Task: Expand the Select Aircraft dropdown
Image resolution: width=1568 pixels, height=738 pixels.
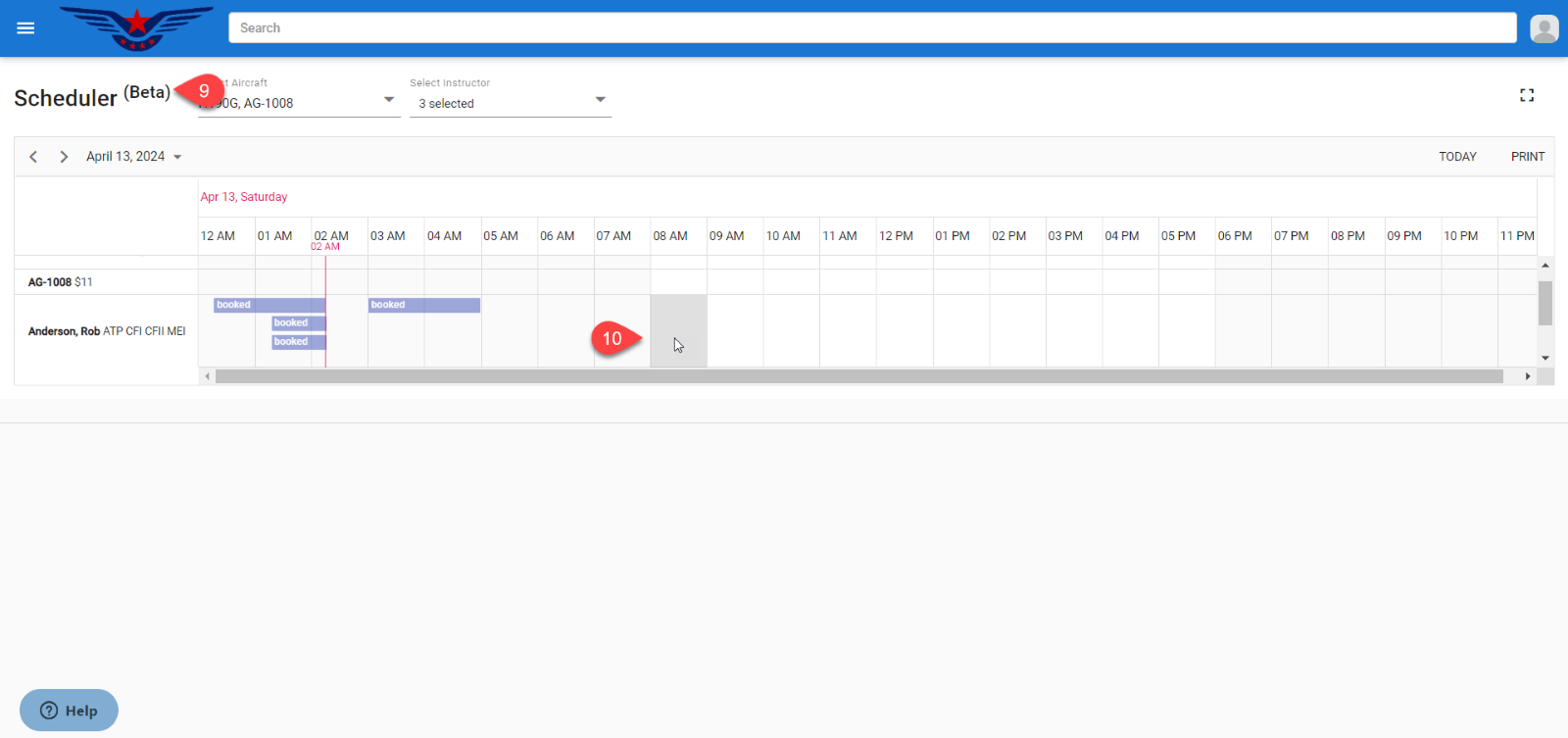Action: pyautogui.click(x=388, y=100)
